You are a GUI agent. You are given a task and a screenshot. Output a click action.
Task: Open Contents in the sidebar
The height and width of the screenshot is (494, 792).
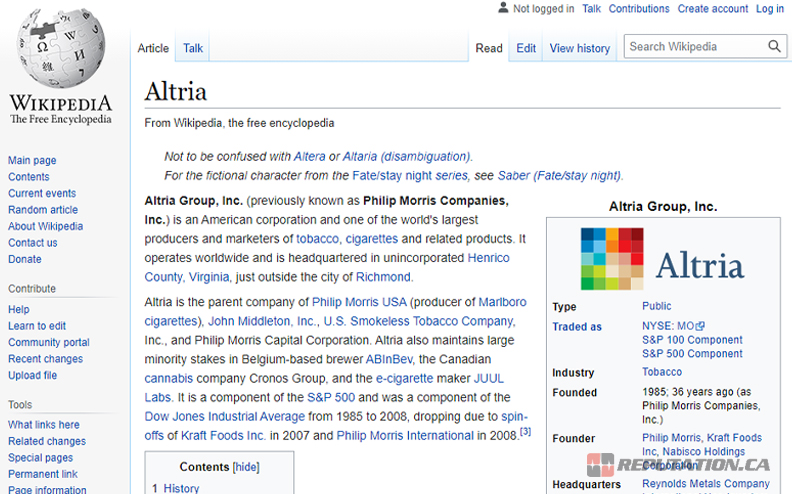[x=28, y=177]
